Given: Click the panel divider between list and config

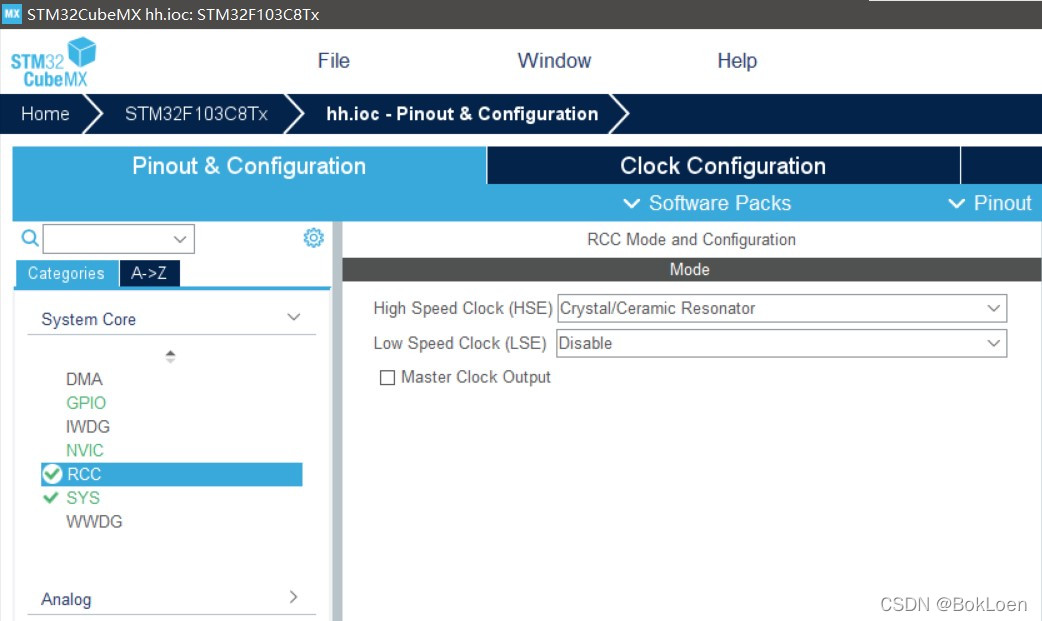Looking at the screenshot, I should [x=337, y=421].
